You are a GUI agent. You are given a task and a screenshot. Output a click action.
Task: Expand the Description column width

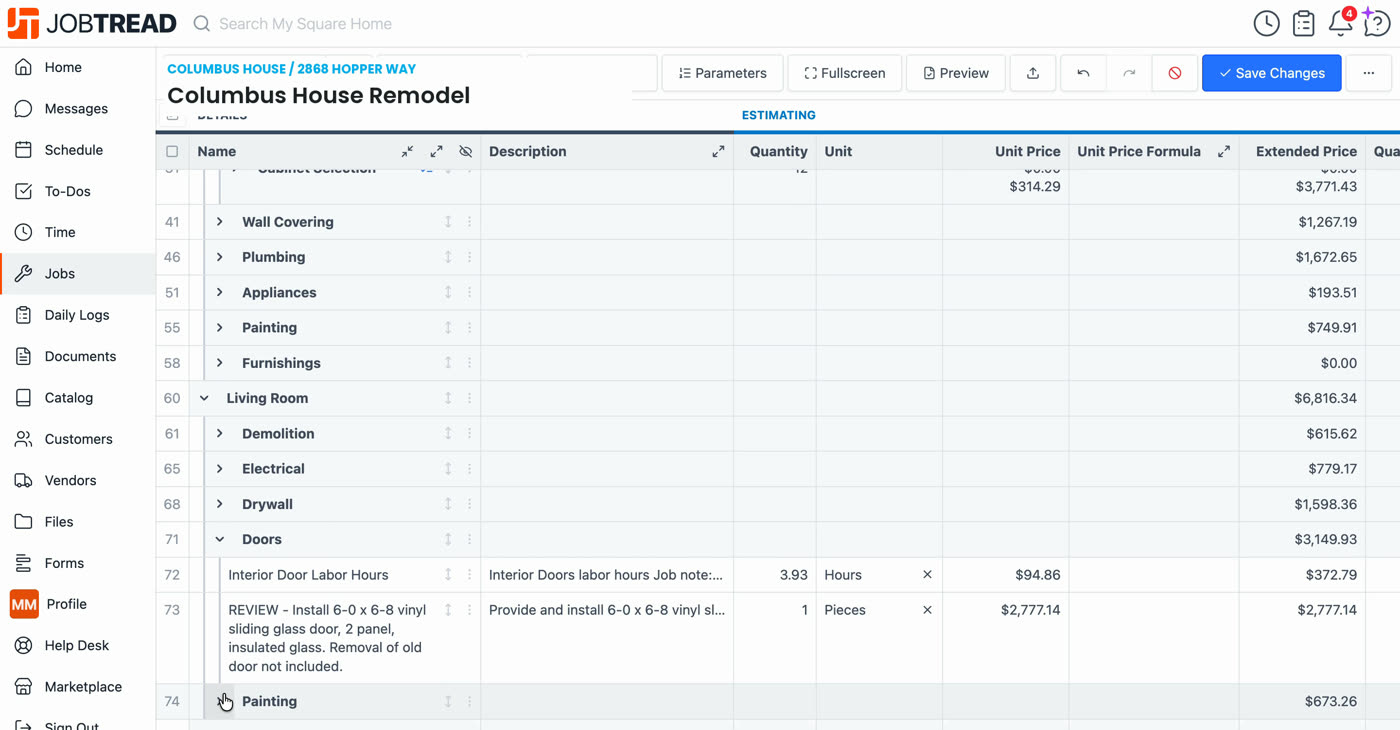click(718, 152)
